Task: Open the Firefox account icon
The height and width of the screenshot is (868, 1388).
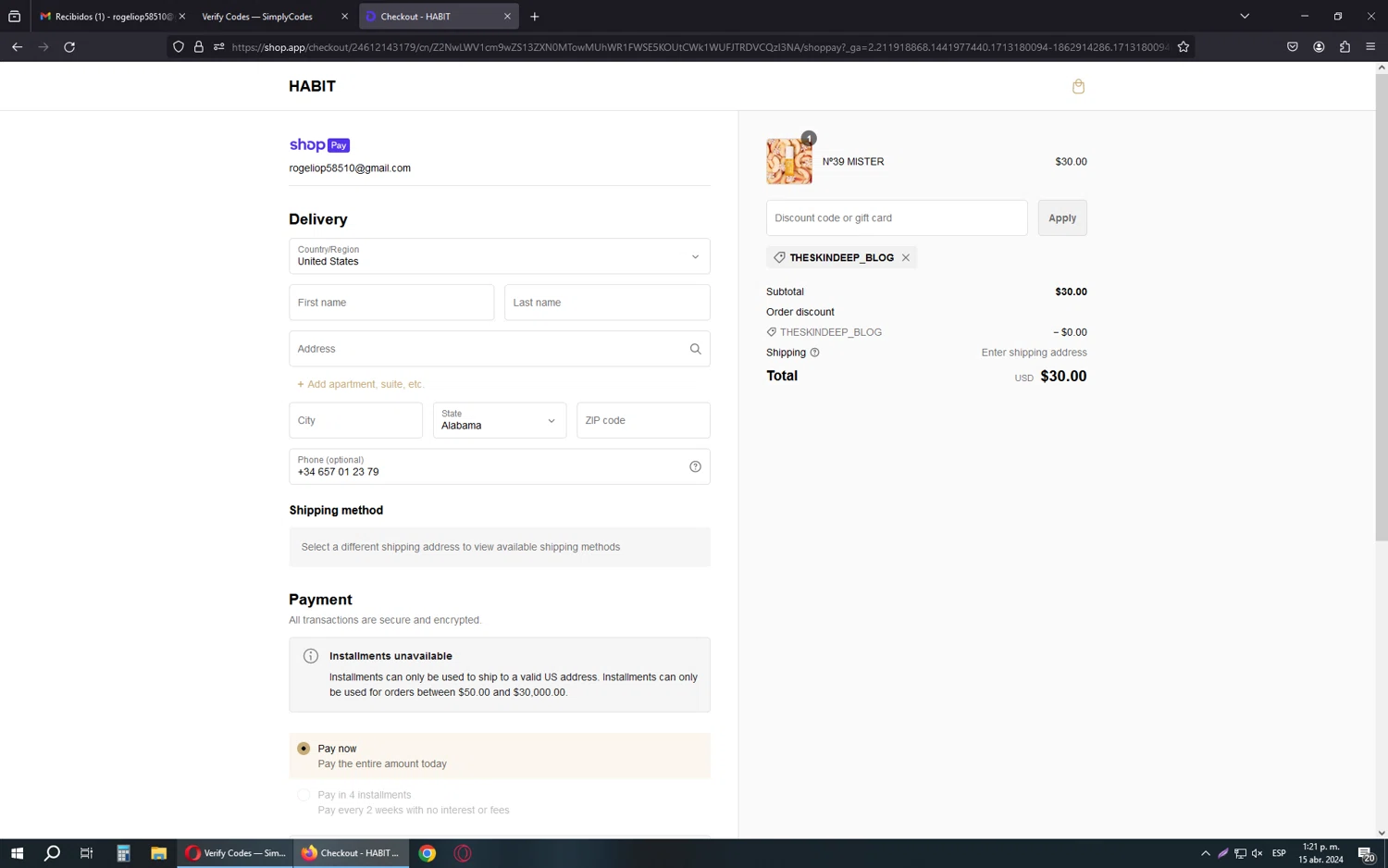Action: (x=1319, y=47)
